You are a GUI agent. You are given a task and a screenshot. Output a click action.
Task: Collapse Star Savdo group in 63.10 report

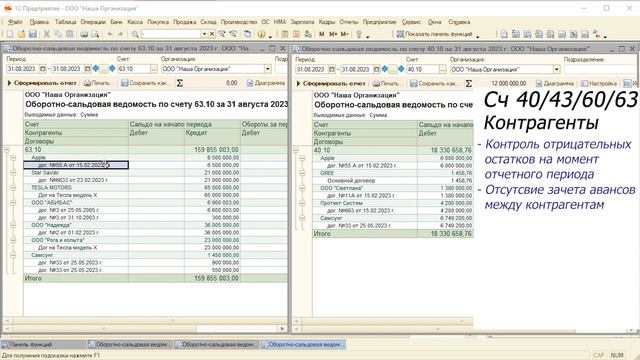13,173
